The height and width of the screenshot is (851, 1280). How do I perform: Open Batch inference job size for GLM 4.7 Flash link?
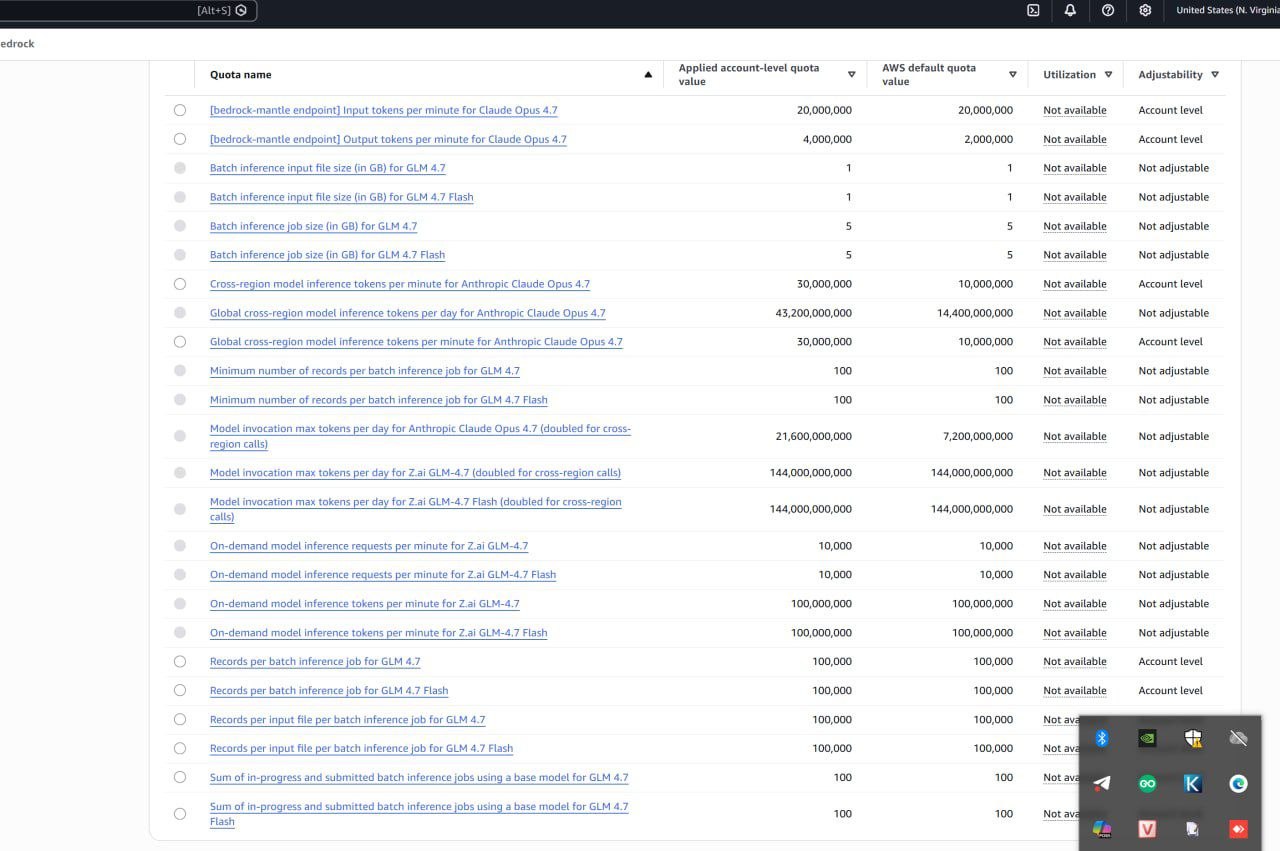(327, 255)
